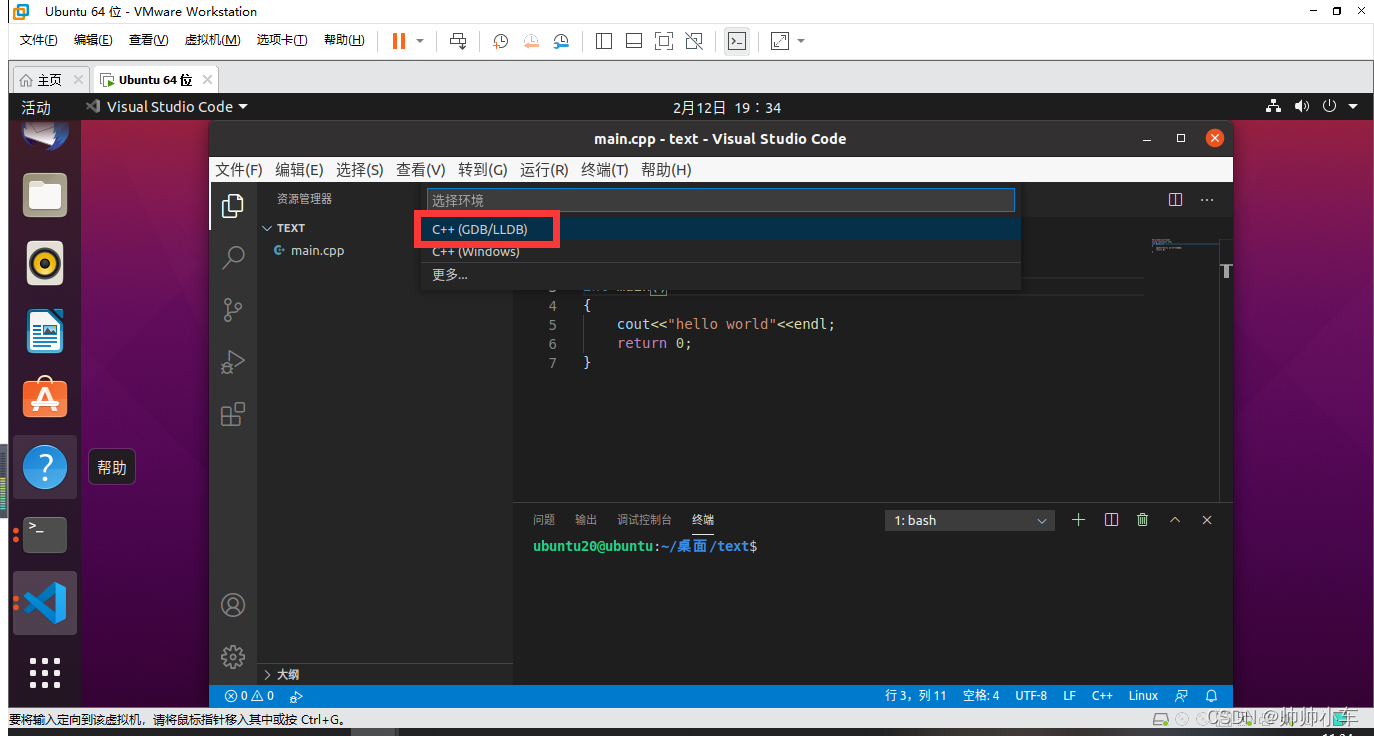1374x736 pixels.
Task: Split the editor to the right
Action: pos(1176,199)
